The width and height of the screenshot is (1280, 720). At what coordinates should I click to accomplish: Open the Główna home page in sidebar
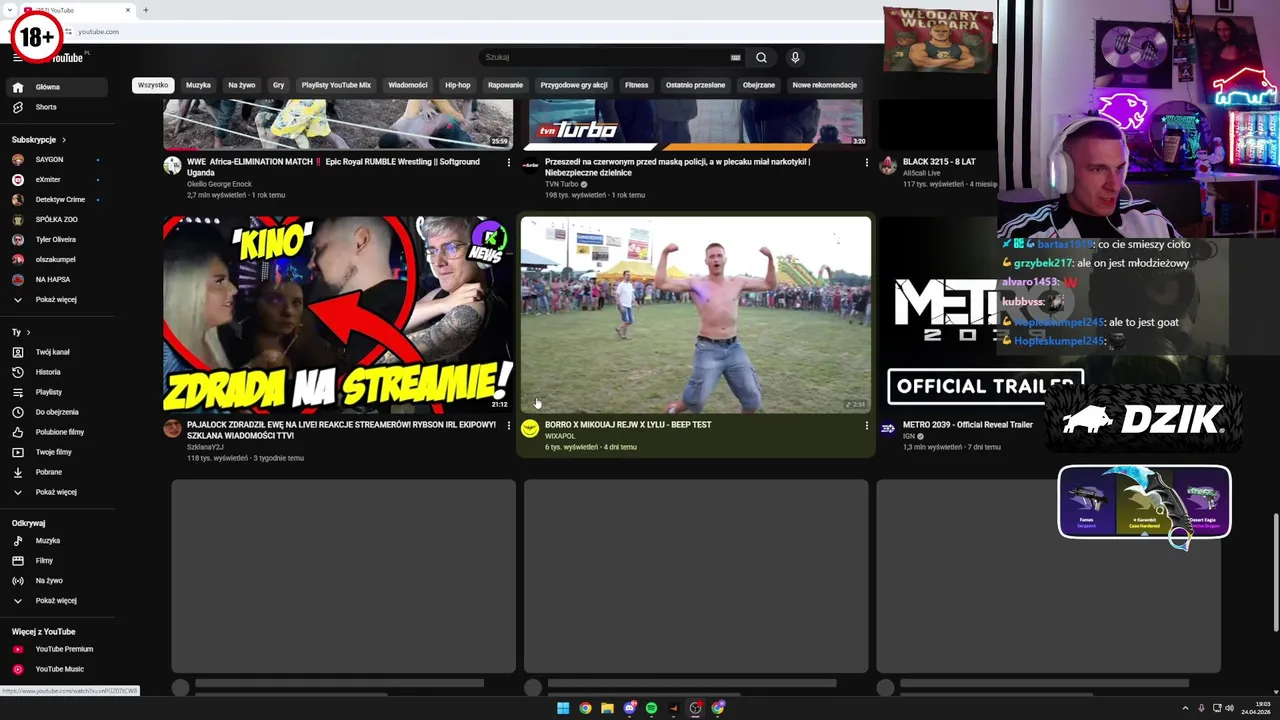[56, 87]
